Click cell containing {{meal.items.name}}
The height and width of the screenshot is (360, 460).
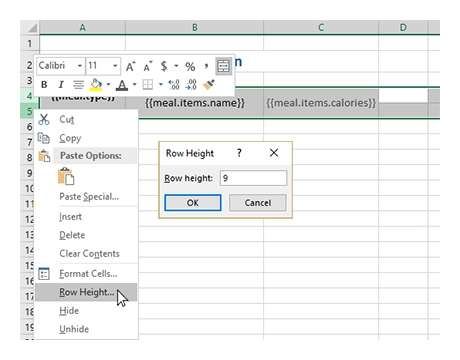pyautogui.click(x=195, y=103)
